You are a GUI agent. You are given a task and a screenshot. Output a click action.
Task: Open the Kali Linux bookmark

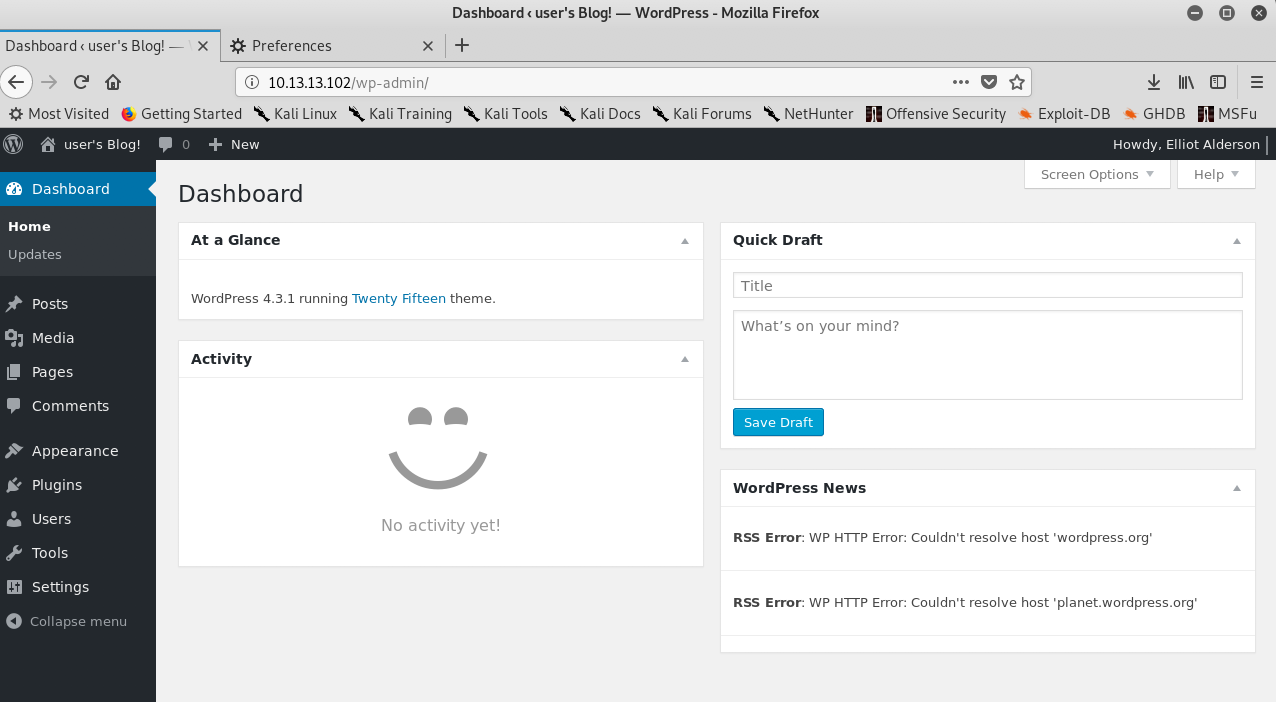(x=295, y=114)
